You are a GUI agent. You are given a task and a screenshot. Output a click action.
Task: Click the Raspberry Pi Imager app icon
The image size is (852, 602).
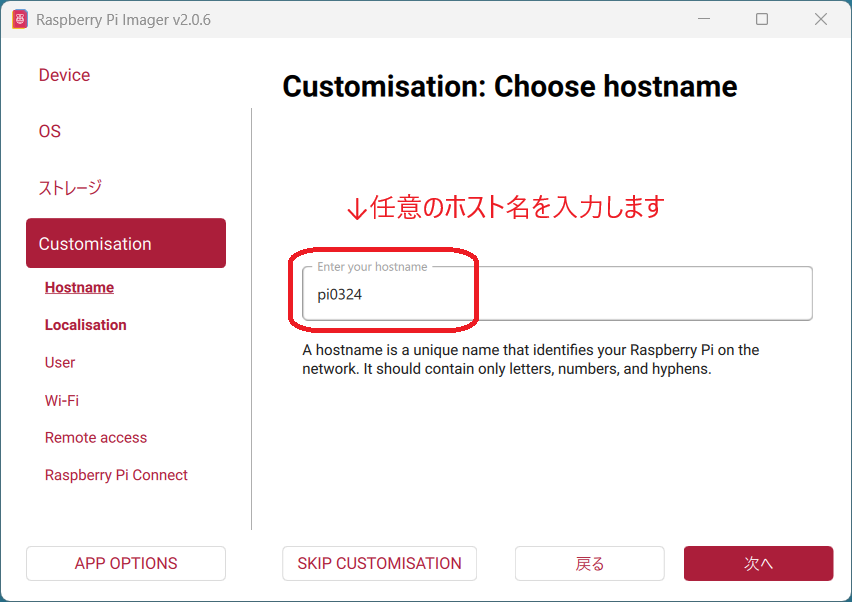(x=19, y=19)
